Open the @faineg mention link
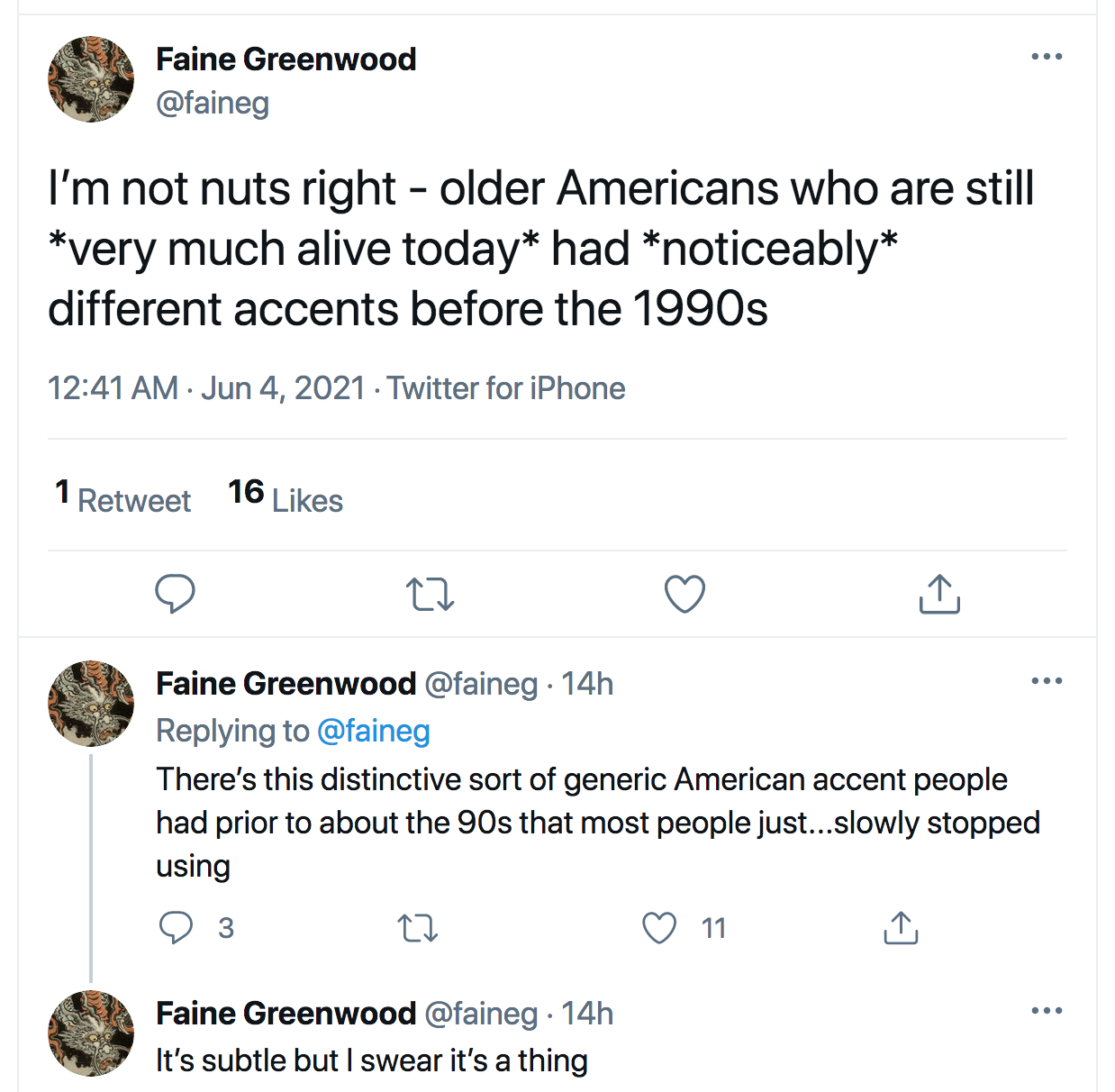The image size is (1115, 1092). [374, 731]
